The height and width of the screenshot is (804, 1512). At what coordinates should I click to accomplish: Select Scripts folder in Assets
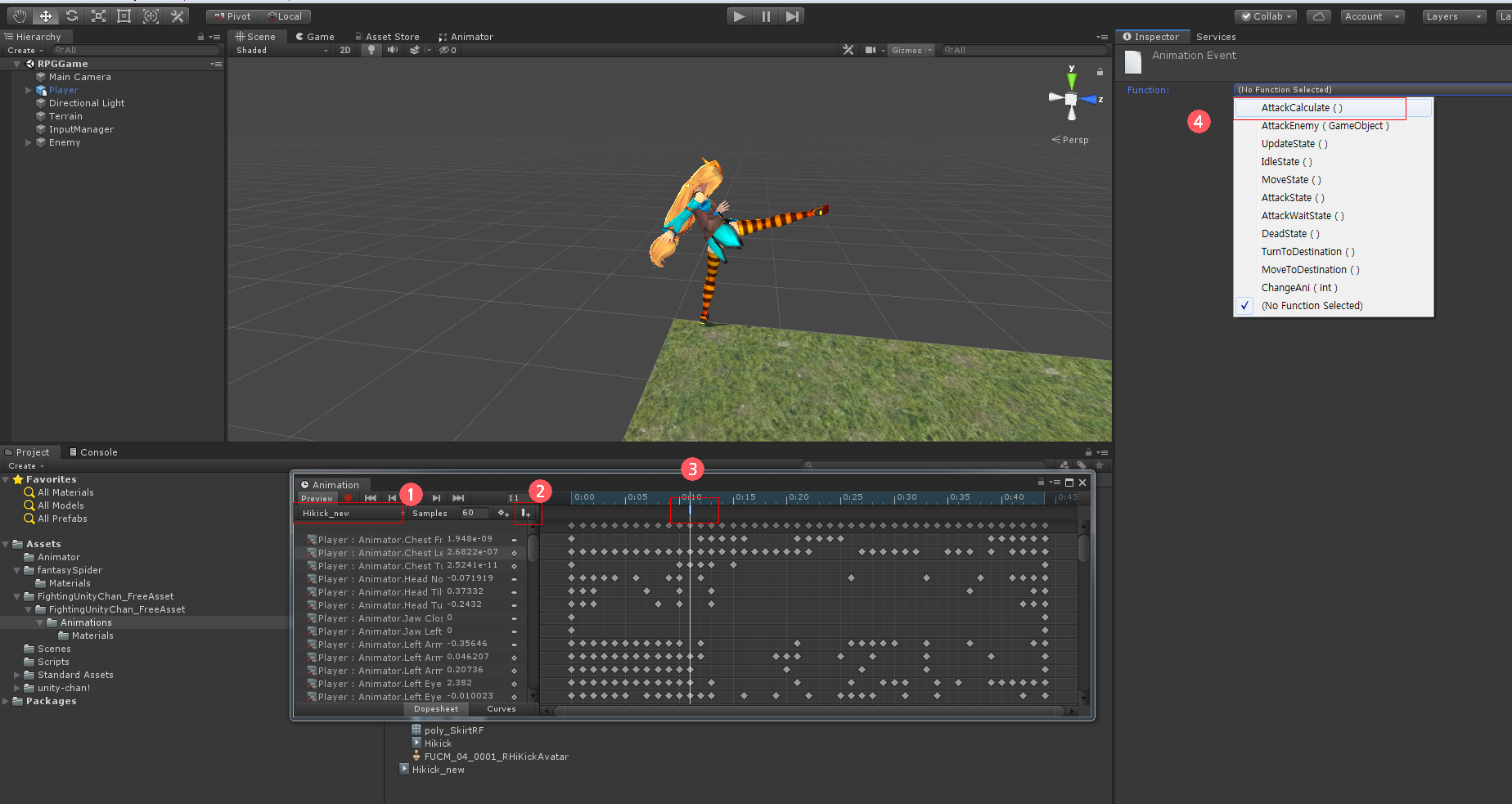coord(53,662)
